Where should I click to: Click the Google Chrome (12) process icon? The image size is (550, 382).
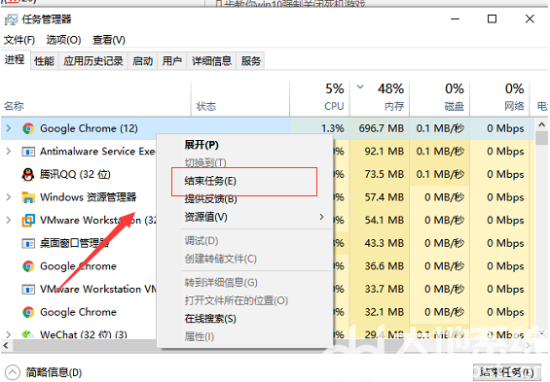coord(28,128)
